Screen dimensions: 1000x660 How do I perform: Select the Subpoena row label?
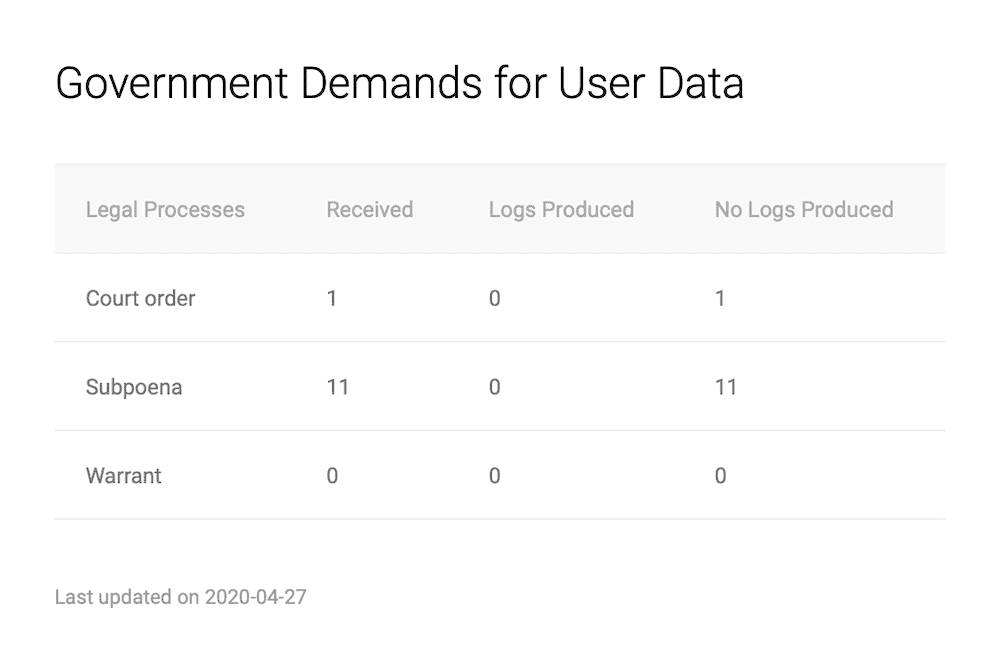(134, 387)
